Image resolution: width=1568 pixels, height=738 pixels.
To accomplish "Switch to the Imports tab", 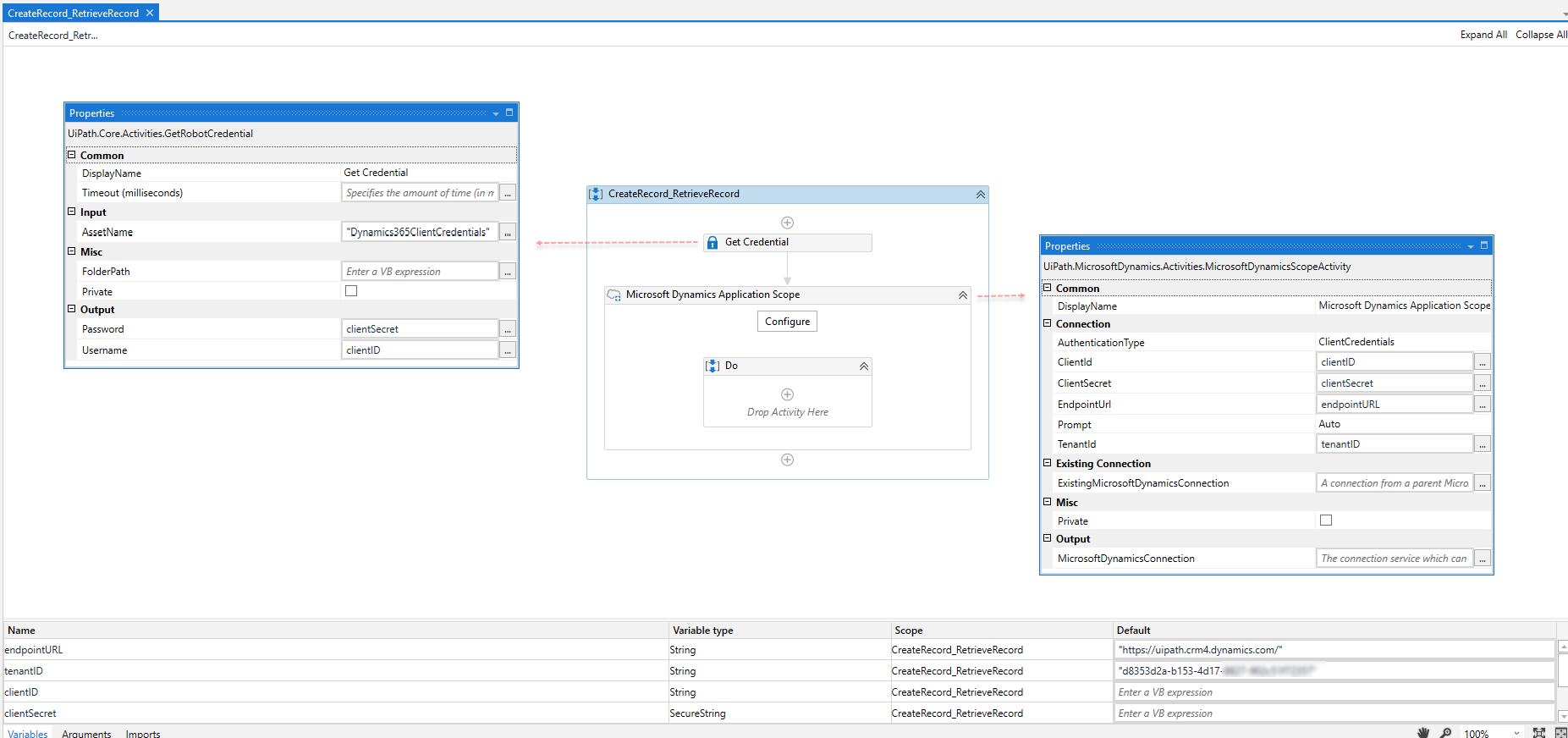I will [x=143, y=734].
